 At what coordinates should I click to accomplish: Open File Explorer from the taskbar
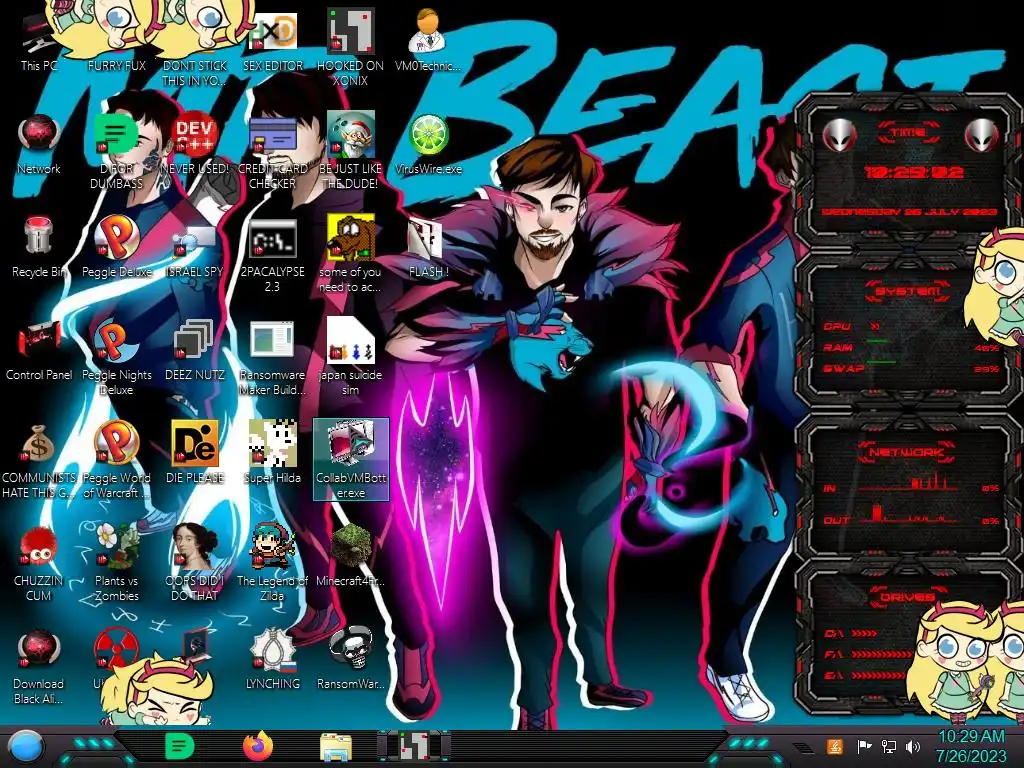pos(336,747)
